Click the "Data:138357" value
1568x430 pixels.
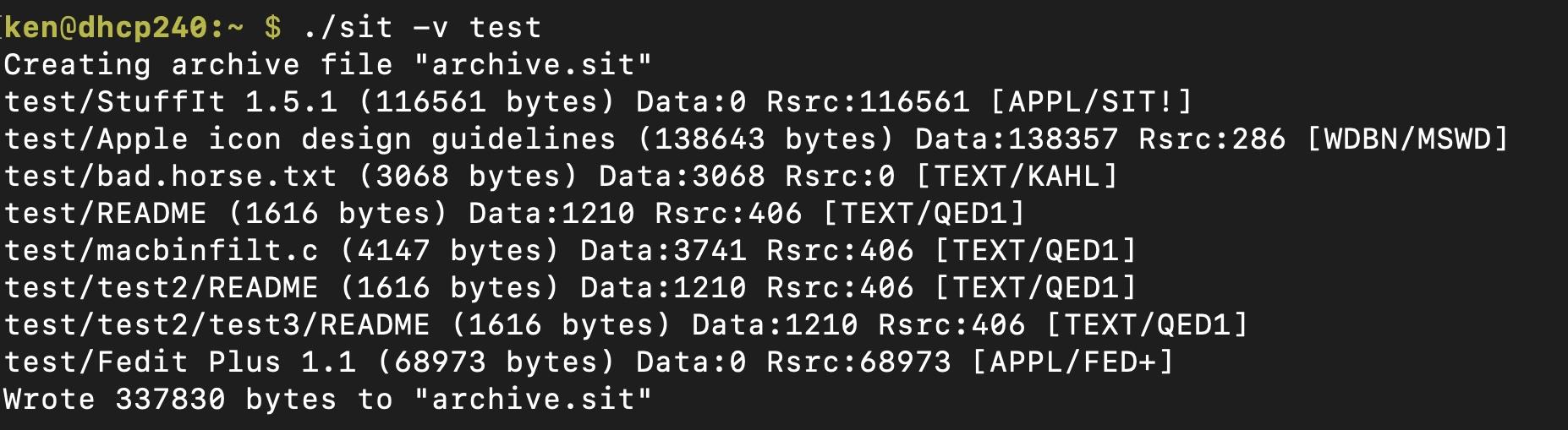pyautogui.click(x=1017, y=139)
